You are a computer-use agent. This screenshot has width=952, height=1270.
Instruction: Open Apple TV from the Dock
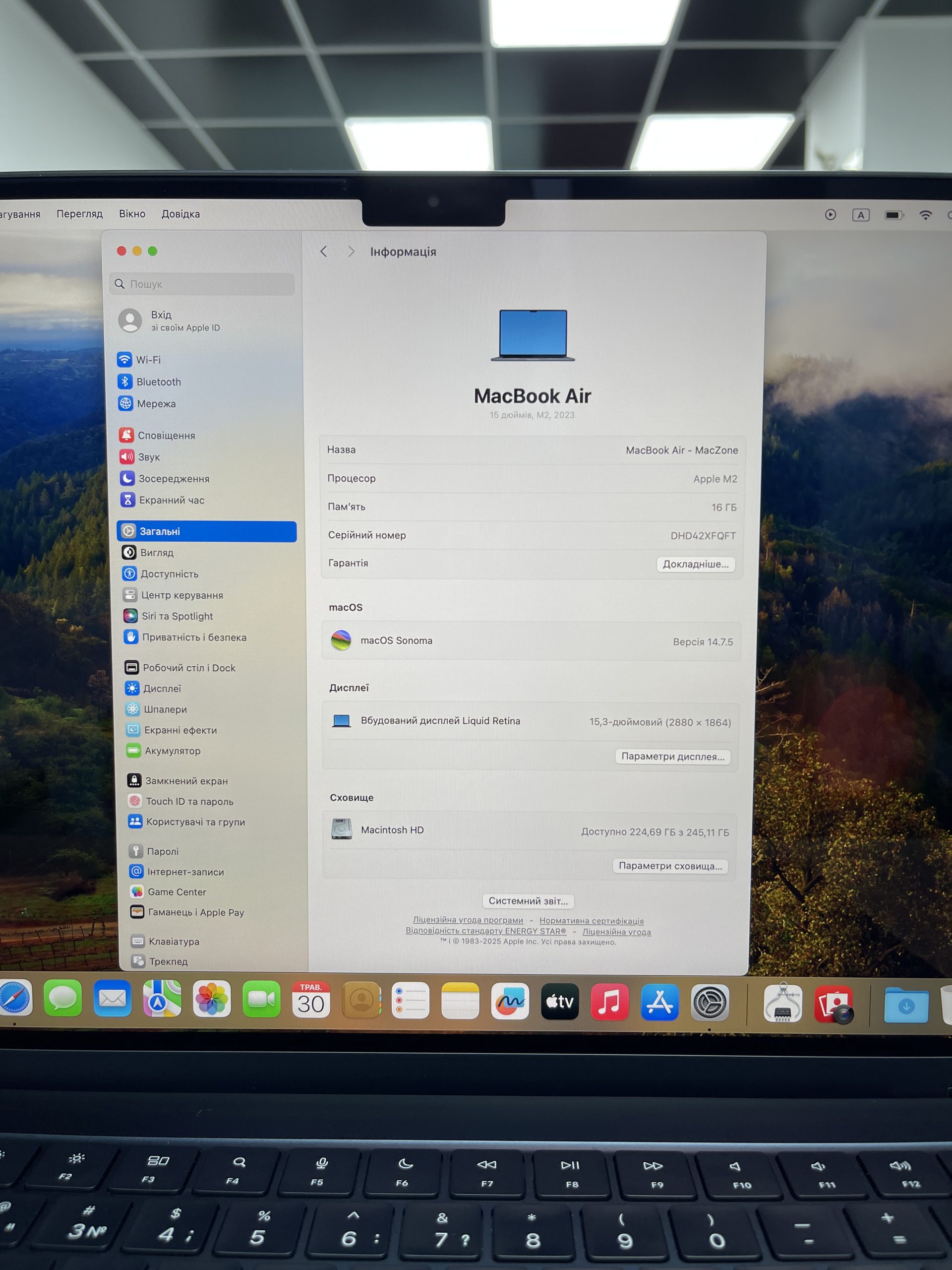560,1002
